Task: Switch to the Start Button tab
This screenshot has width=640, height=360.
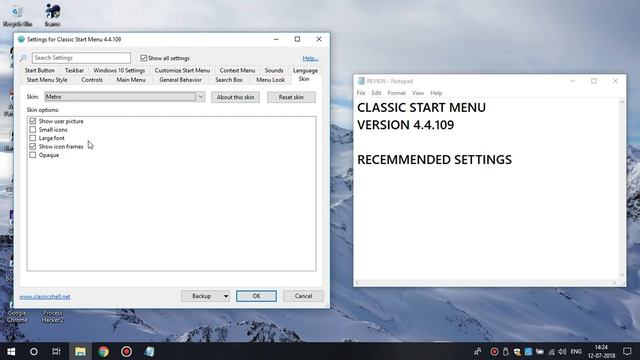Action: 40,70
